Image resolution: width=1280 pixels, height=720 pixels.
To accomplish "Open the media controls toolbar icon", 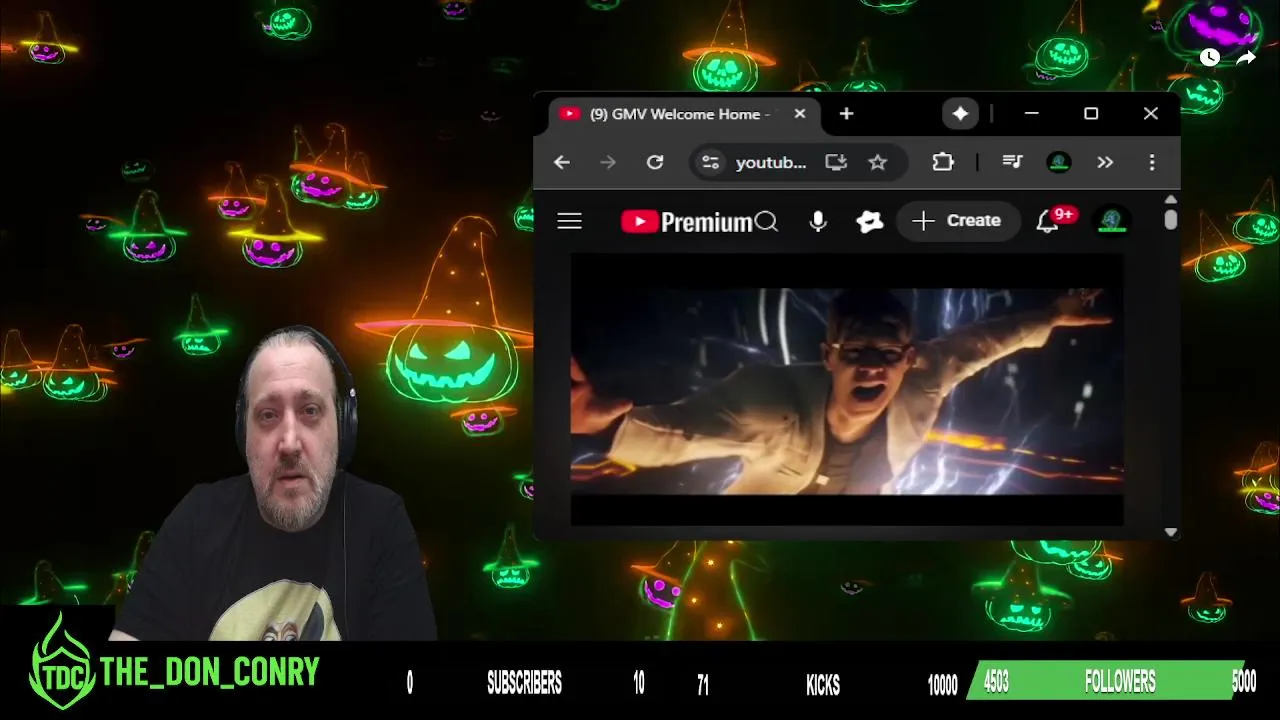I will click(x=1012, y=162).
